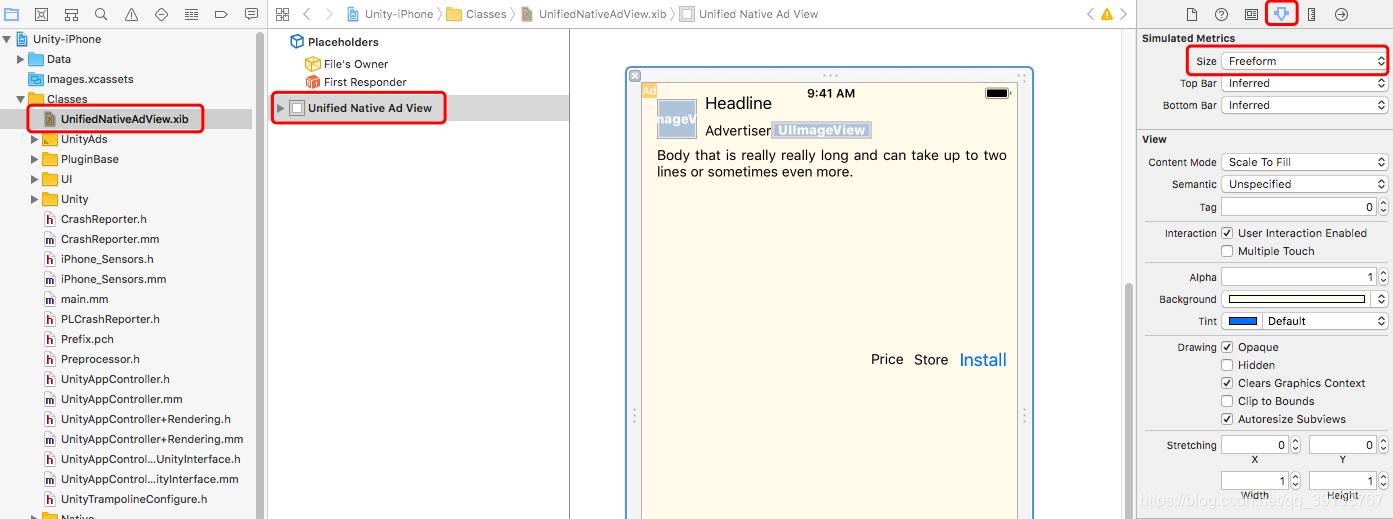This screenshot has height=519, width=1393.
Task: Open the Report navigator speech-bubble icon
Action: click(x=251, y=14)
